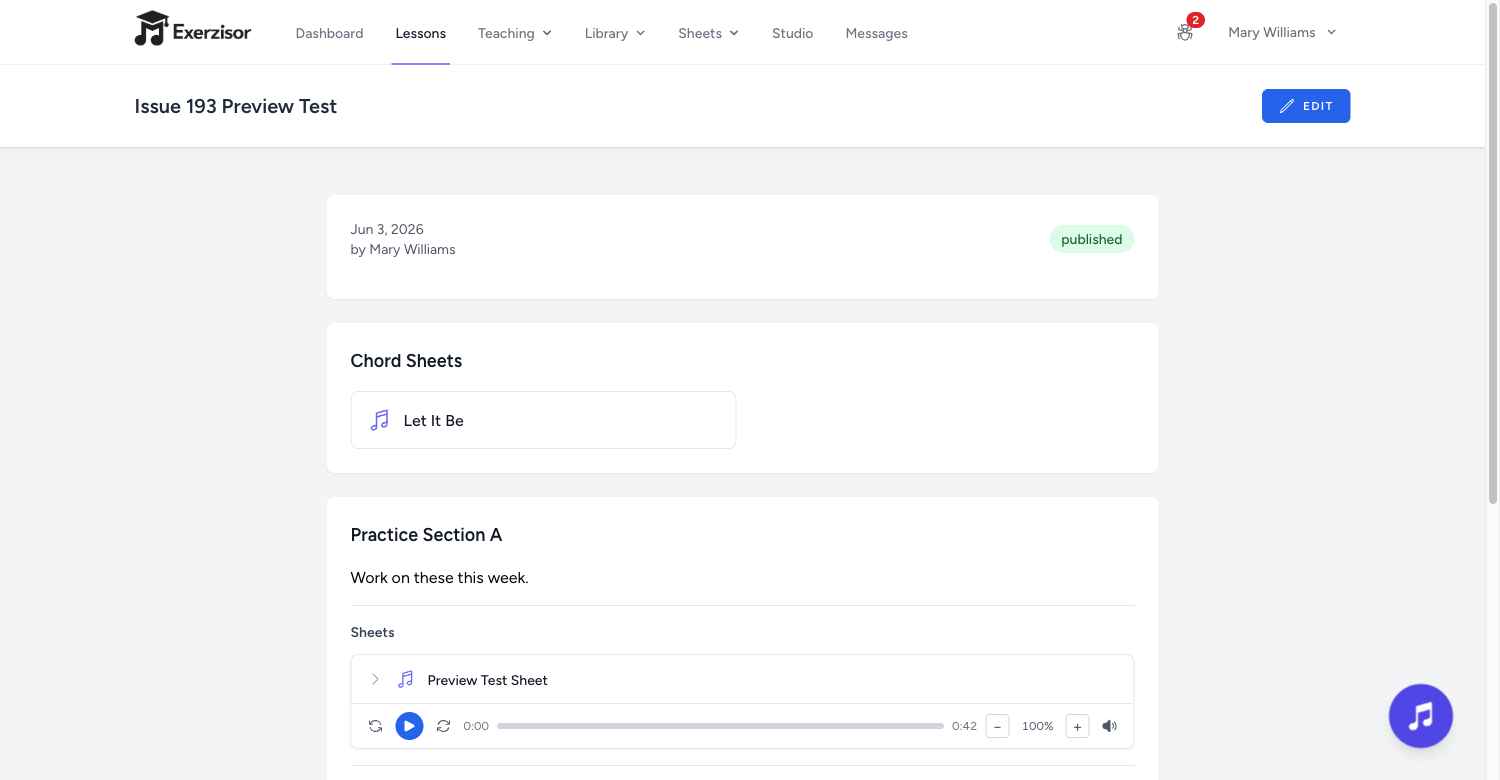This screenshot has width=1500, height=780.
Task: Click the EDIT button
Action: 1306,106
